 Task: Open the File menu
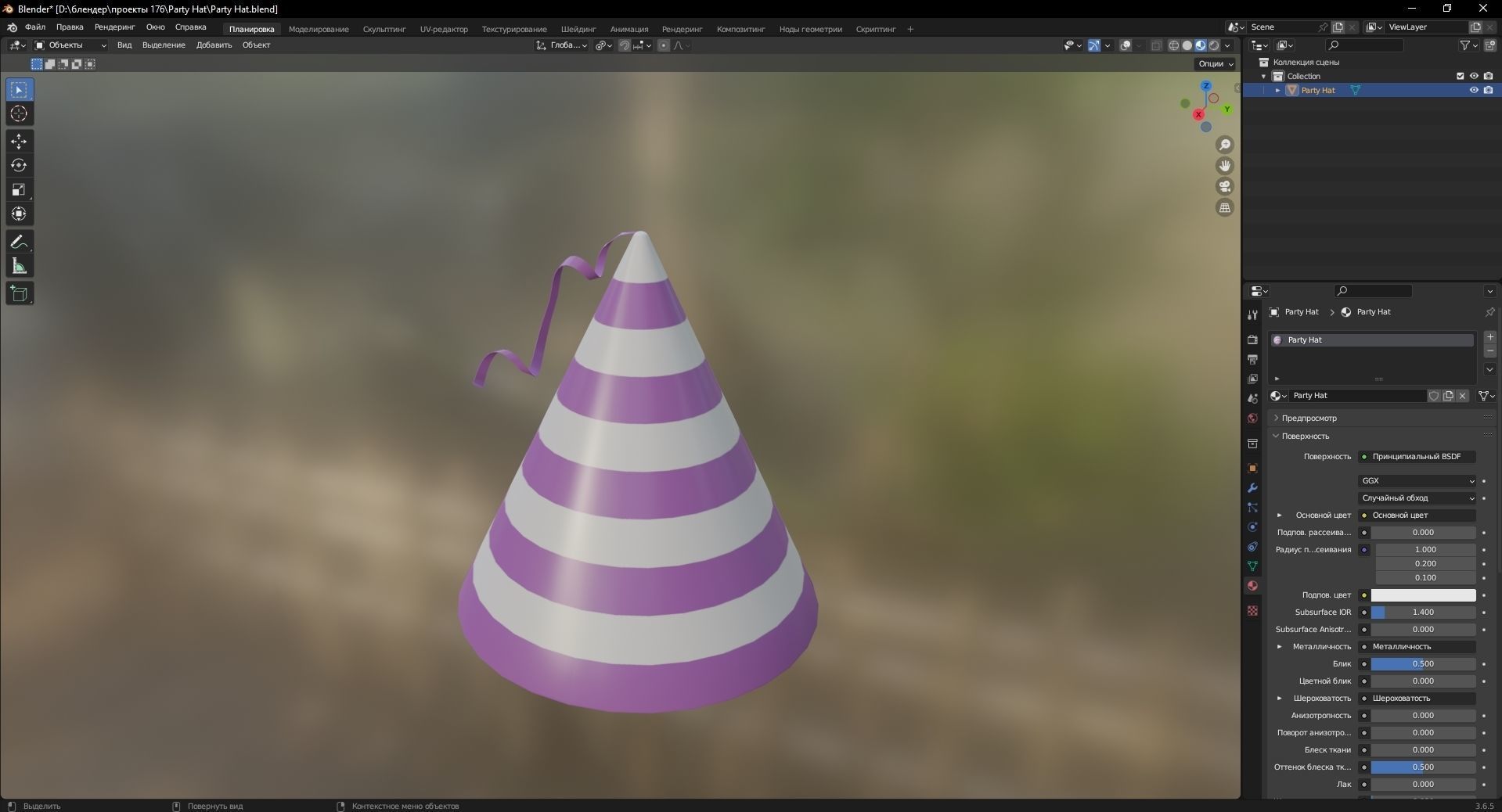pyautogui.click(x=35, y=27)
